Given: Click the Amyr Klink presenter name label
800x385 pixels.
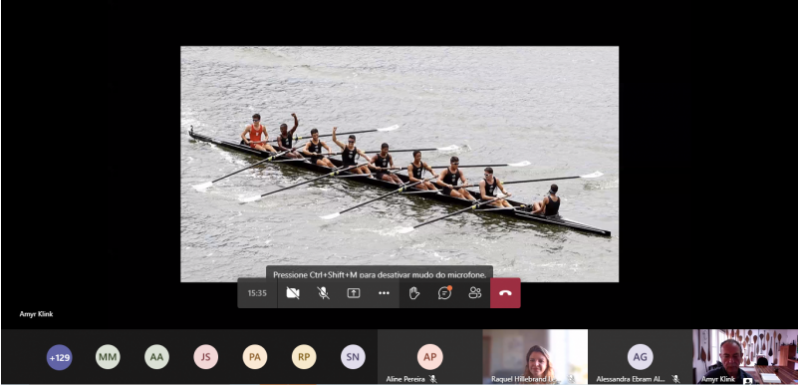Looking at the screenshot, I should click(36, 314).
